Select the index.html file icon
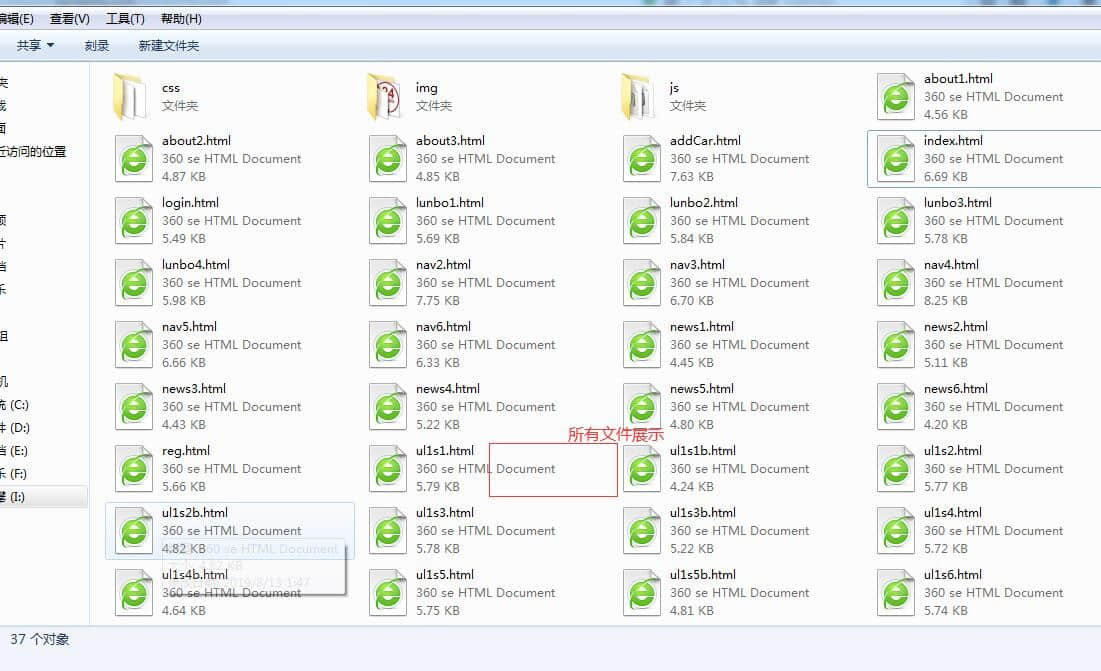Image resolution: width=1101 pixels, height=671 pixels. (x=895, y=158)
